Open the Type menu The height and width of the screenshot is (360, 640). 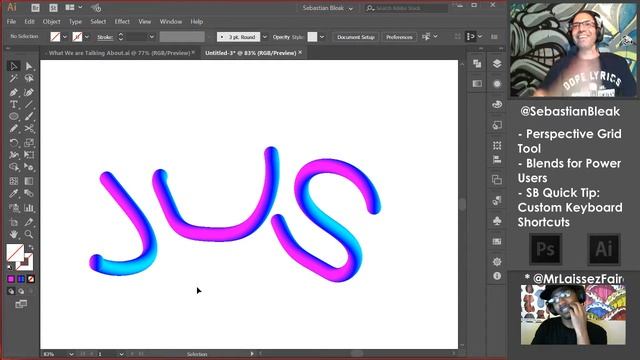click(75, 22)
